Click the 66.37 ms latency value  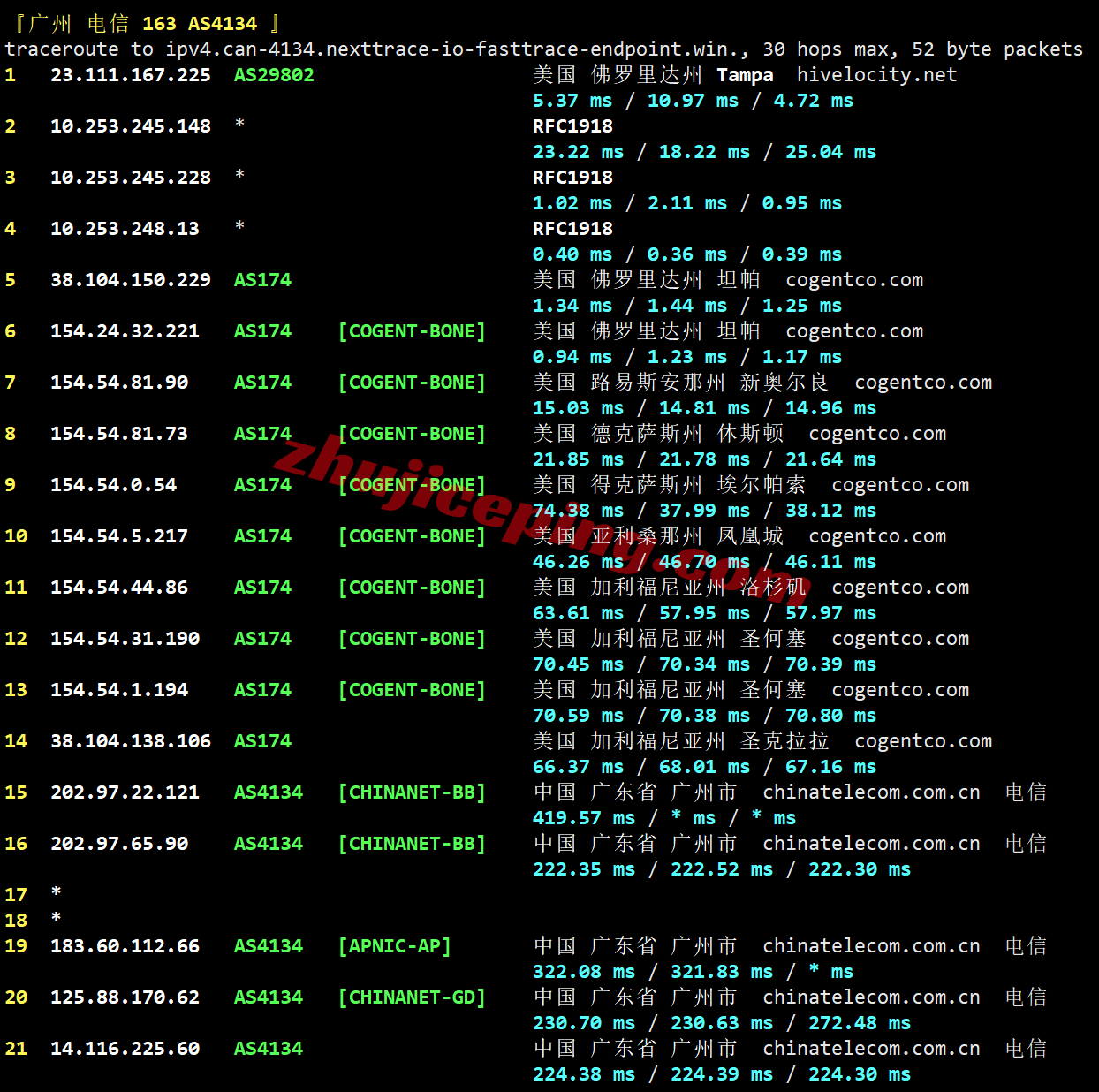point(578,767)
